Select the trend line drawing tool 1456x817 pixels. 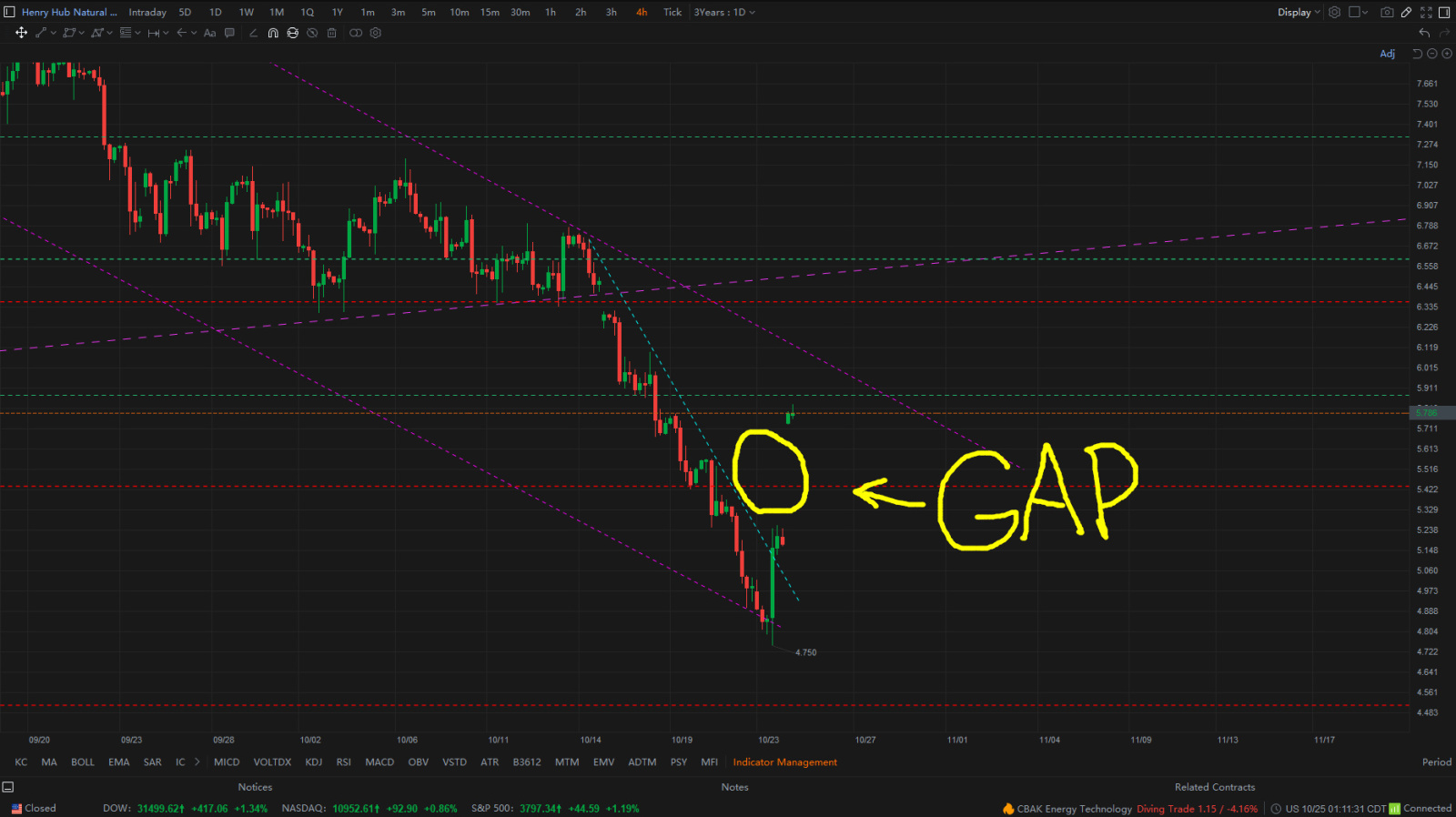41,33
